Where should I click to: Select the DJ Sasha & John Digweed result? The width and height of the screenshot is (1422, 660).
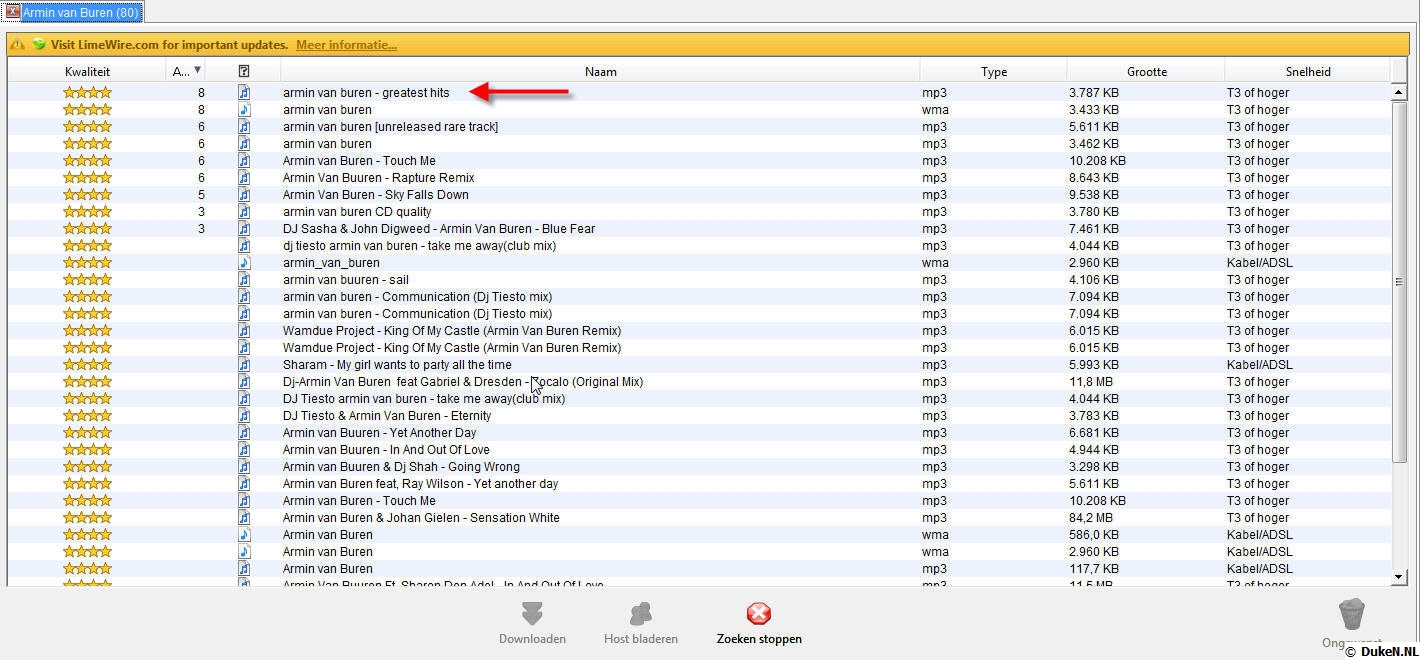click(x=439, y=229)
